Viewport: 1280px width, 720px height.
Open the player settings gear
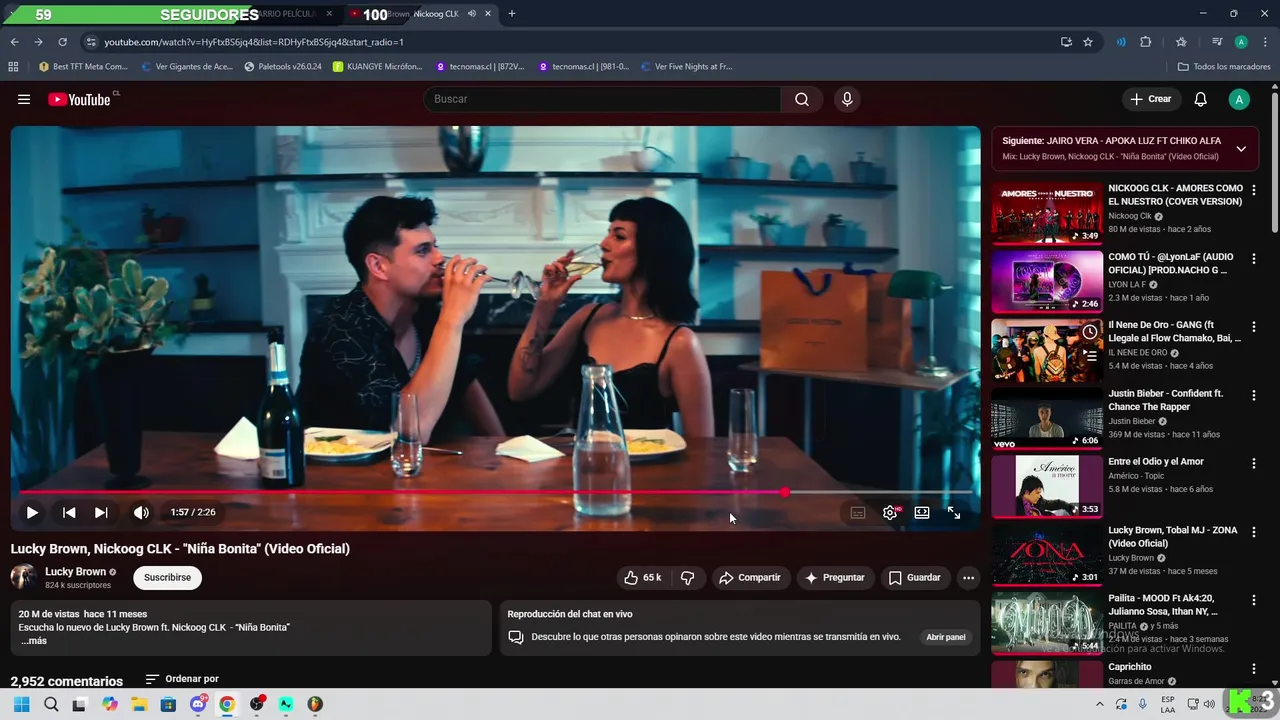click(x=890, y=512)
